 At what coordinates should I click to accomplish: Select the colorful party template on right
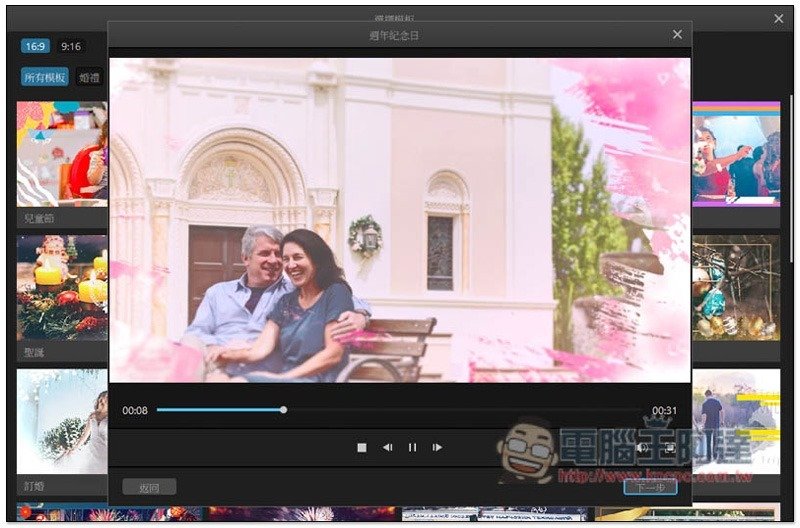(736, 153)
